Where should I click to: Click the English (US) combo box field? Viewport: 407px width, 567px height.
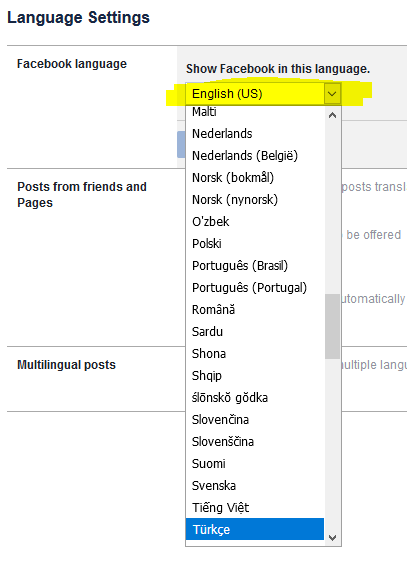[x=263, y=94]
